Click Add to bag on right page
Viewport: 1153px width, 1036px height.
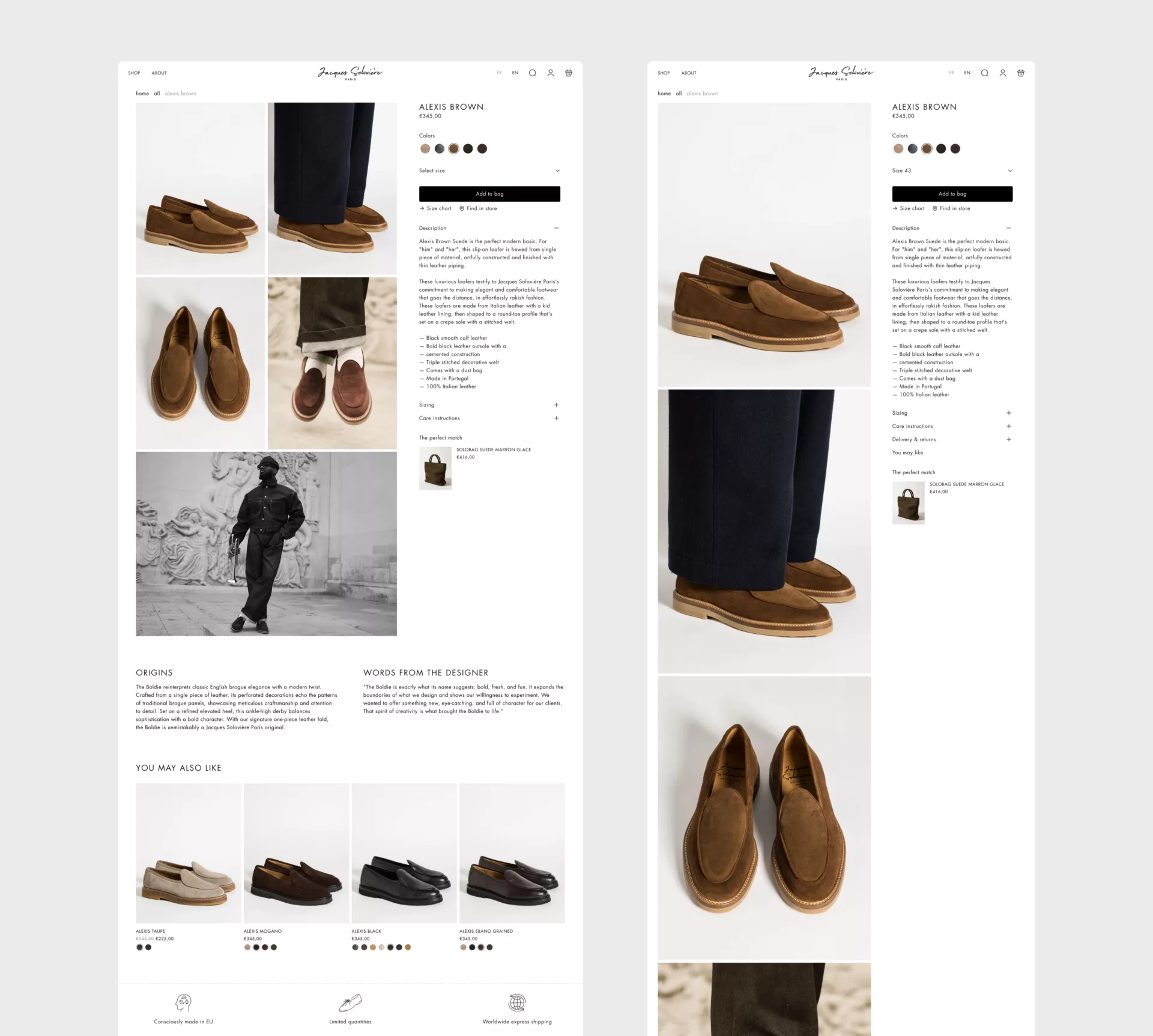952,194
